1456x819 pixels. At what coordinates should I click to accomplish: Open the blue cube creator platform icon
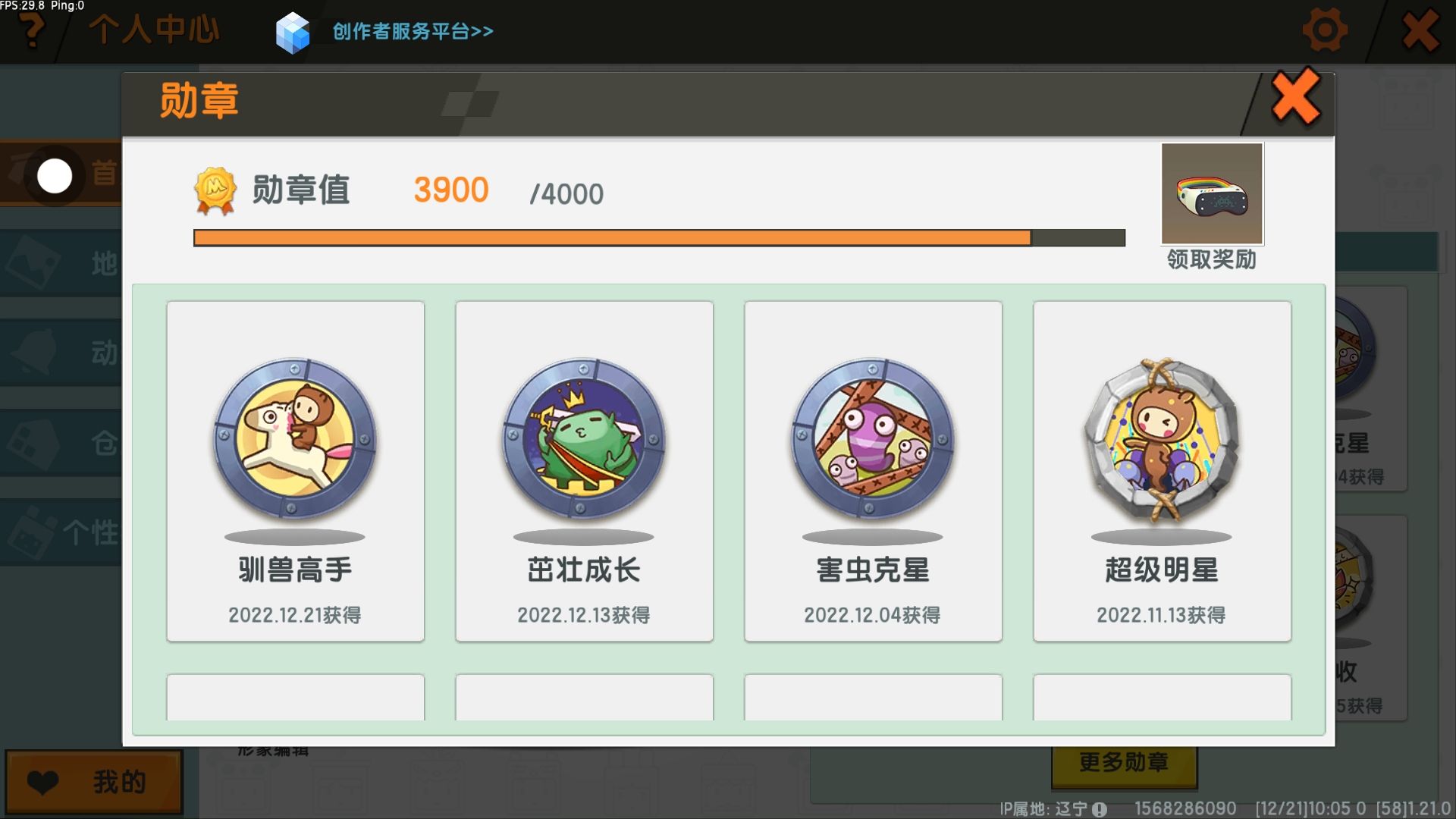click(x=293, y=33)
